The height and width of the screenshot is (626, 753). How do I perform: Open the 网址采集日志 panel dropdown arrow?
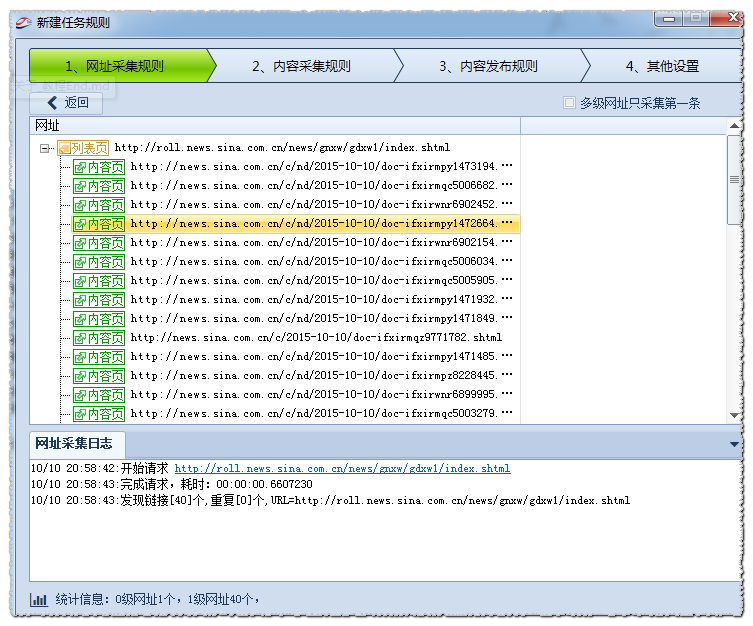[734, 444]
